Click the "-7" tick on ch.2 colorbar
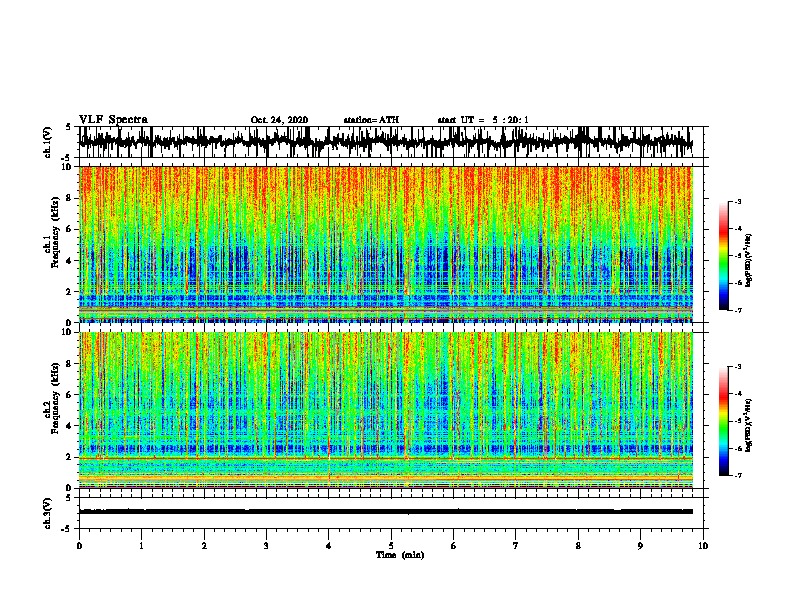 pos(737,475)
